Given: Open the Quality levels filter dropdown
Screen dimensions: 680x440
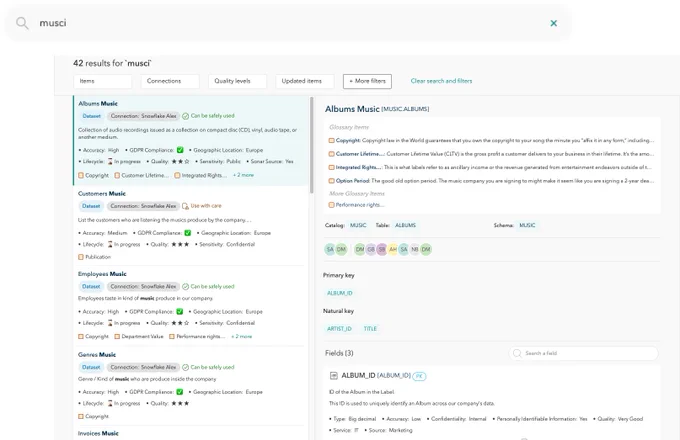Looking at the screenshot, I should point(238,81).
